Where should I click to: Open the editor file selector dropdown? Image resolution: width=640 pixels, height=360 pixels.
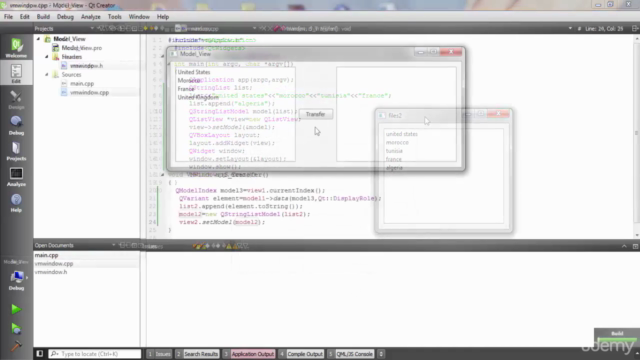point(254,29)
